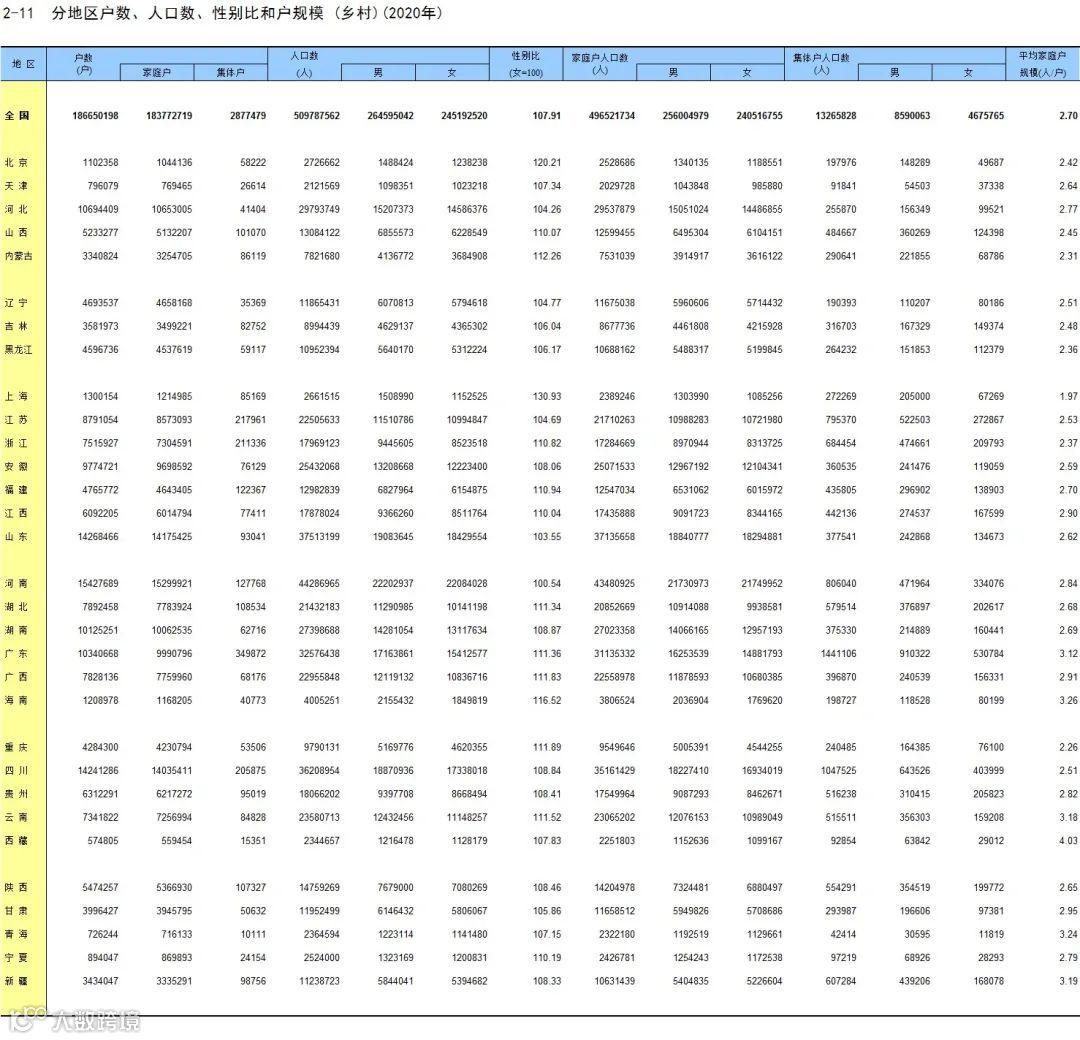Select Henan's sex ratio '100.54'
Image resolution: width=1080 pixels, height=1040 pixels.
coord(547,583)
